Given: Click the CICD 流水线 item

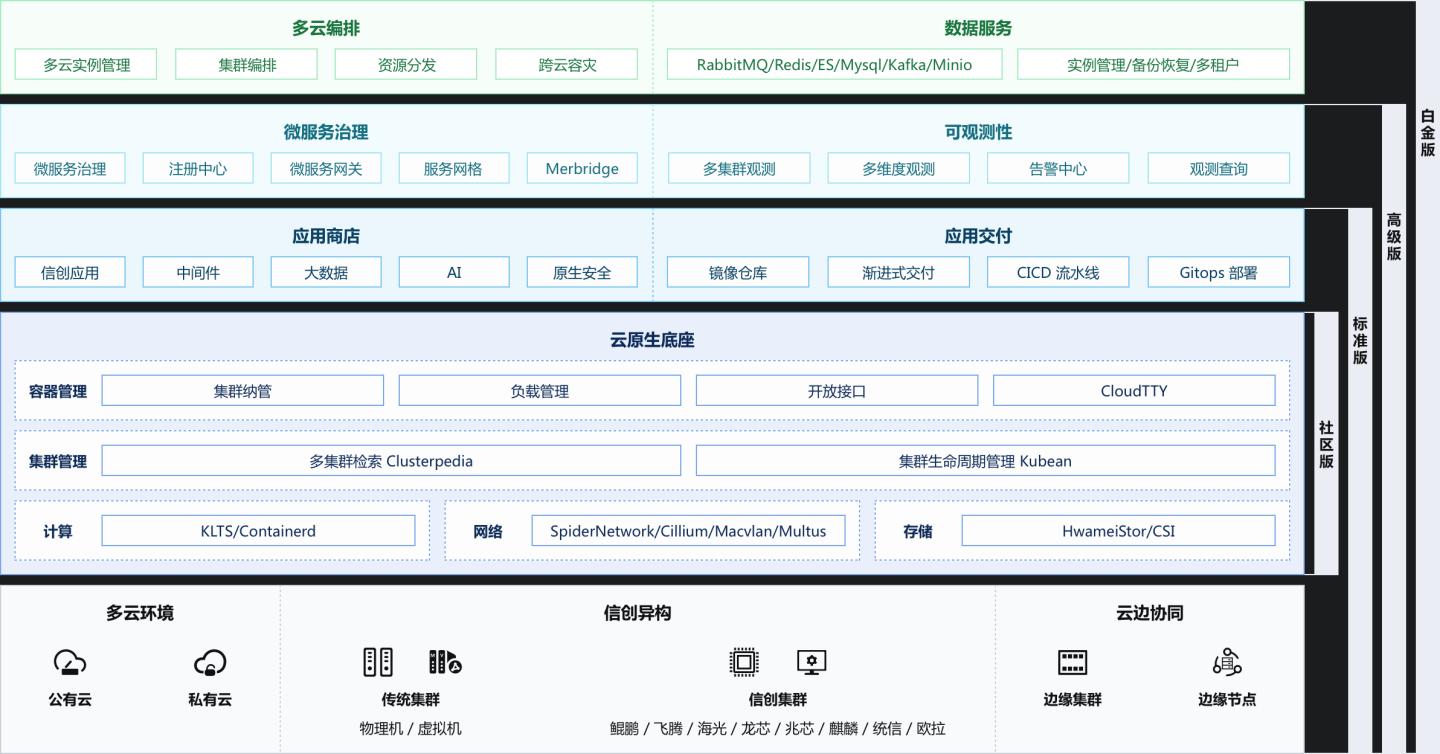Looking at the screenshot, I should coord(1058,271).
